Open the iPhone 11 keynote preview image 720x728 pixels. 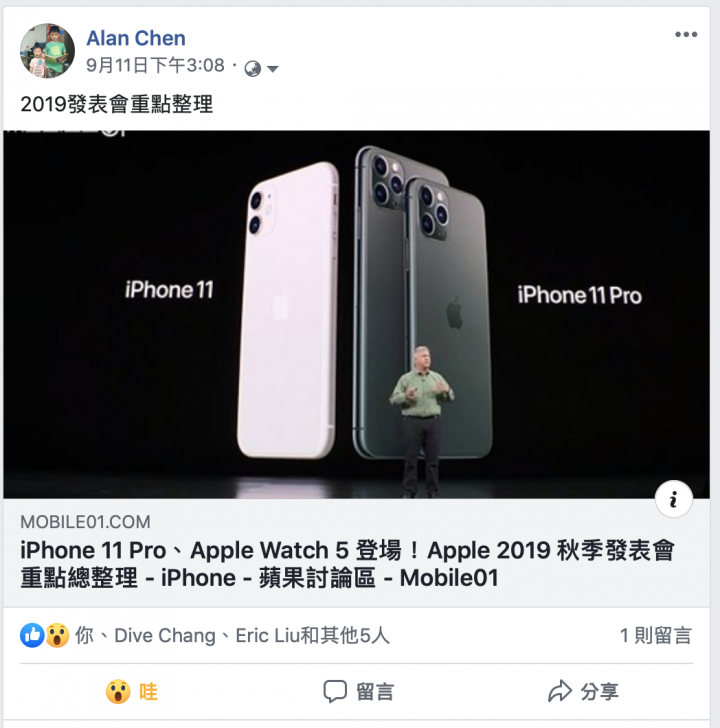click(x=357, y=314)
